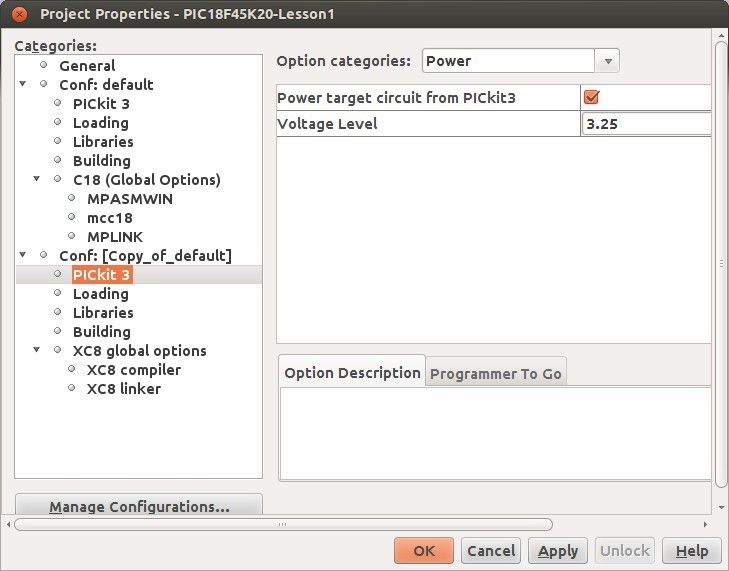The height and width of the screenshot is (571, 729).
Task: Click the vertical scrollbar up arrow
Action: (721, 35)
